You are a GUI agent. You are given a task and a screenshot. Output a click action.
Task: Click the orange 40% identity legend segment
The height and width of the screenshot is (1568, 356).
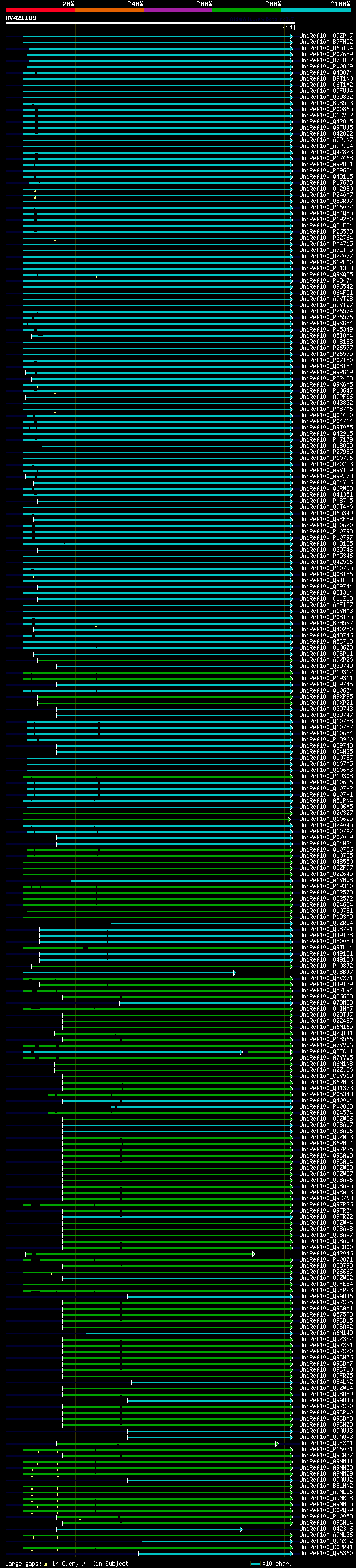pyautogui.click(x=109, y=10)
